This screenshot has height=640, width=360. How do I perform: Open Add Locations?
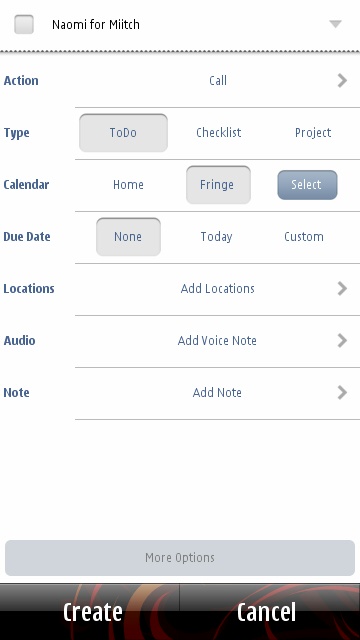(x=218, y=289)
